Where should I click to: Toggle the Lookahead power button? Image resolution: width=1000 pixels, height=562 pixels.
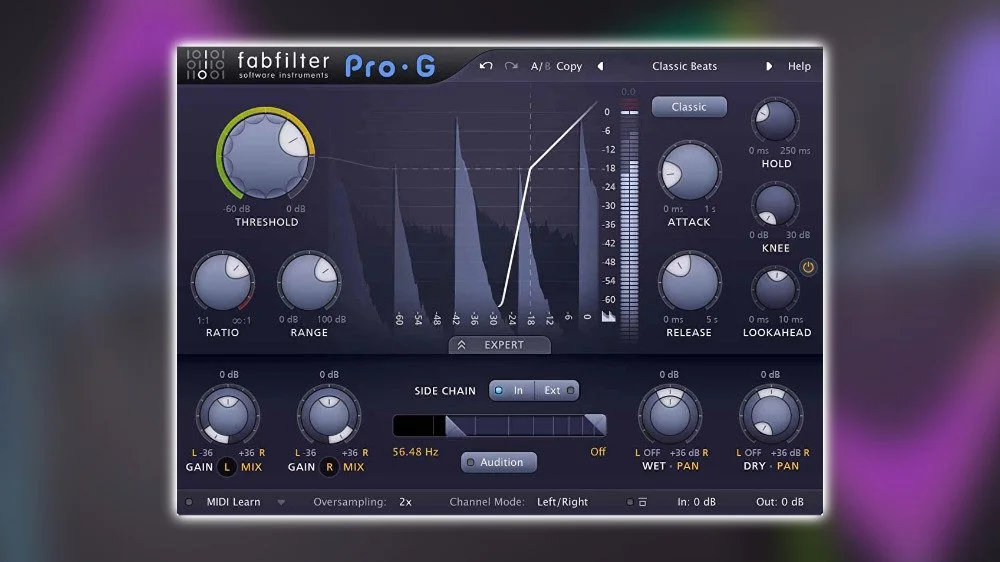tap(808, 267)
